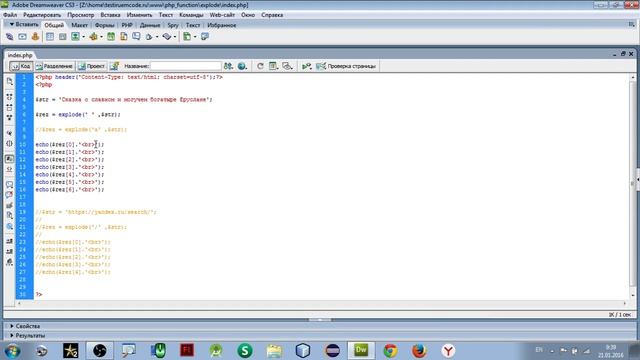This screenshot has height=360, width=640.
Task: Insert a Comment icon
Action: tap(136, 37)
